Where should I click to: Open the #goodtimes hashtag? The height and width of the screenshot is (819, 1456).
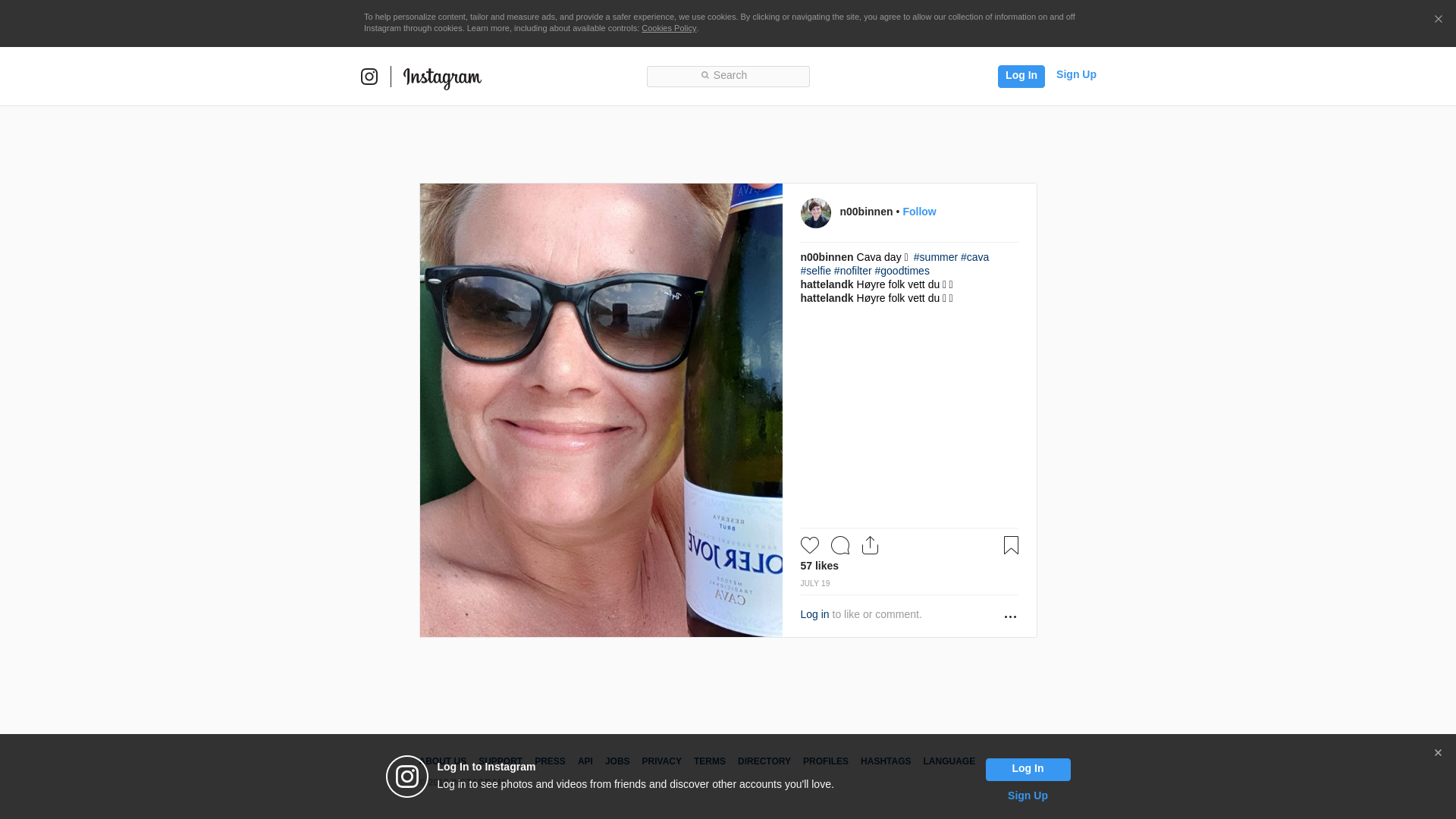[x=902, y=271]
